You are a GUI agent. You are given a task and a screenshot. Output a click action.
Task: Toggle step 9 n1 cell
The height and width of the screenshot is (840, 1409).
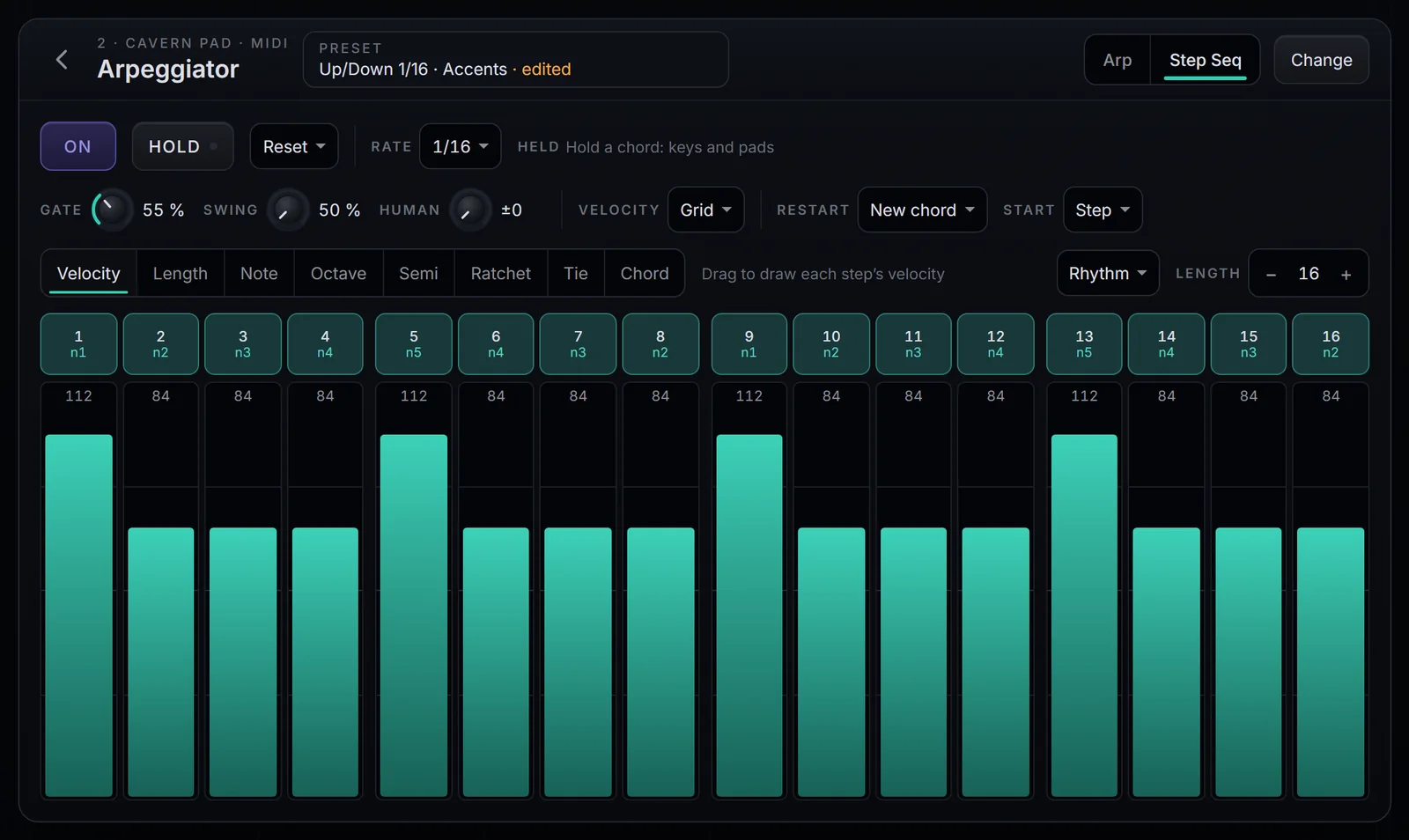click(749, 343)
